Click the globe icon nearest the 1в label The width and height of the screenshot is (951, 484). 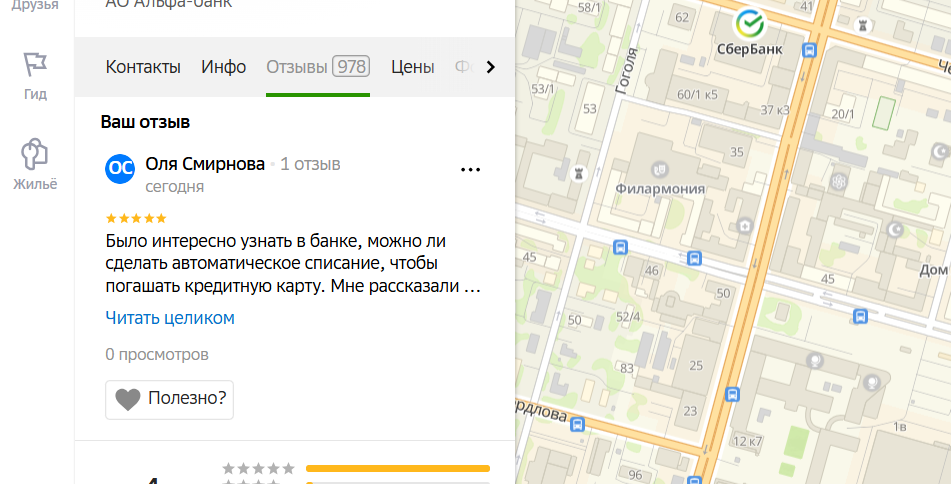tap(872, 382)
